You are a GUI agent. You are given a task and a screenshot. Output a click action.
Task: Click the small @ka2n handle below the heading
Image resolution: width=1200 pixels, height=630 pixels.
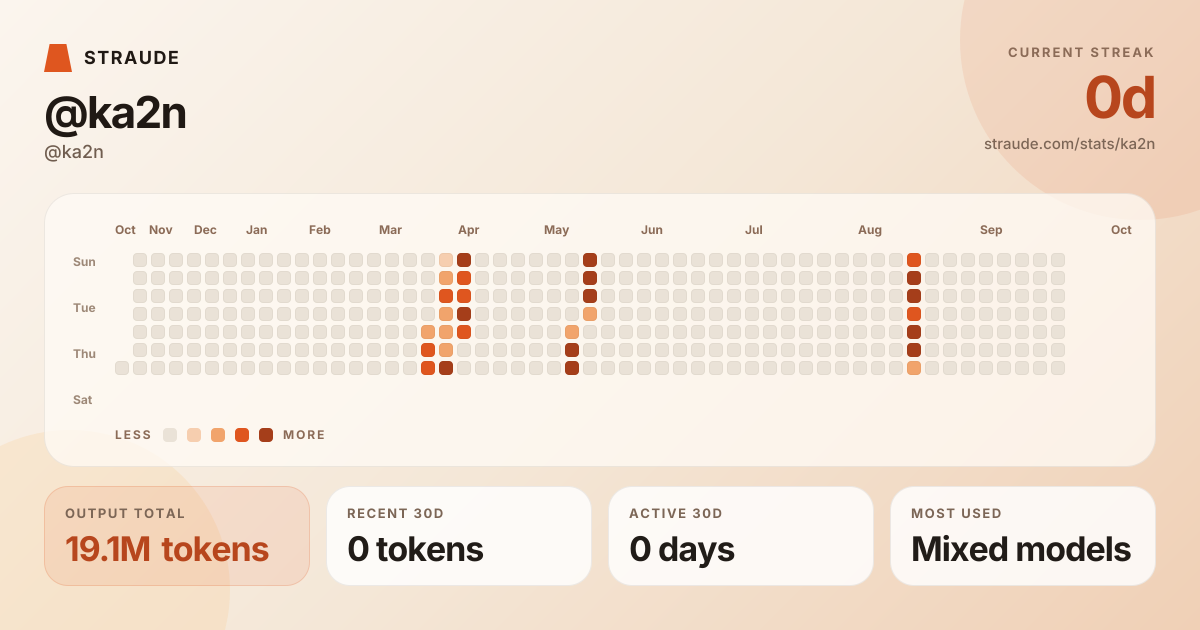[74, 153]
